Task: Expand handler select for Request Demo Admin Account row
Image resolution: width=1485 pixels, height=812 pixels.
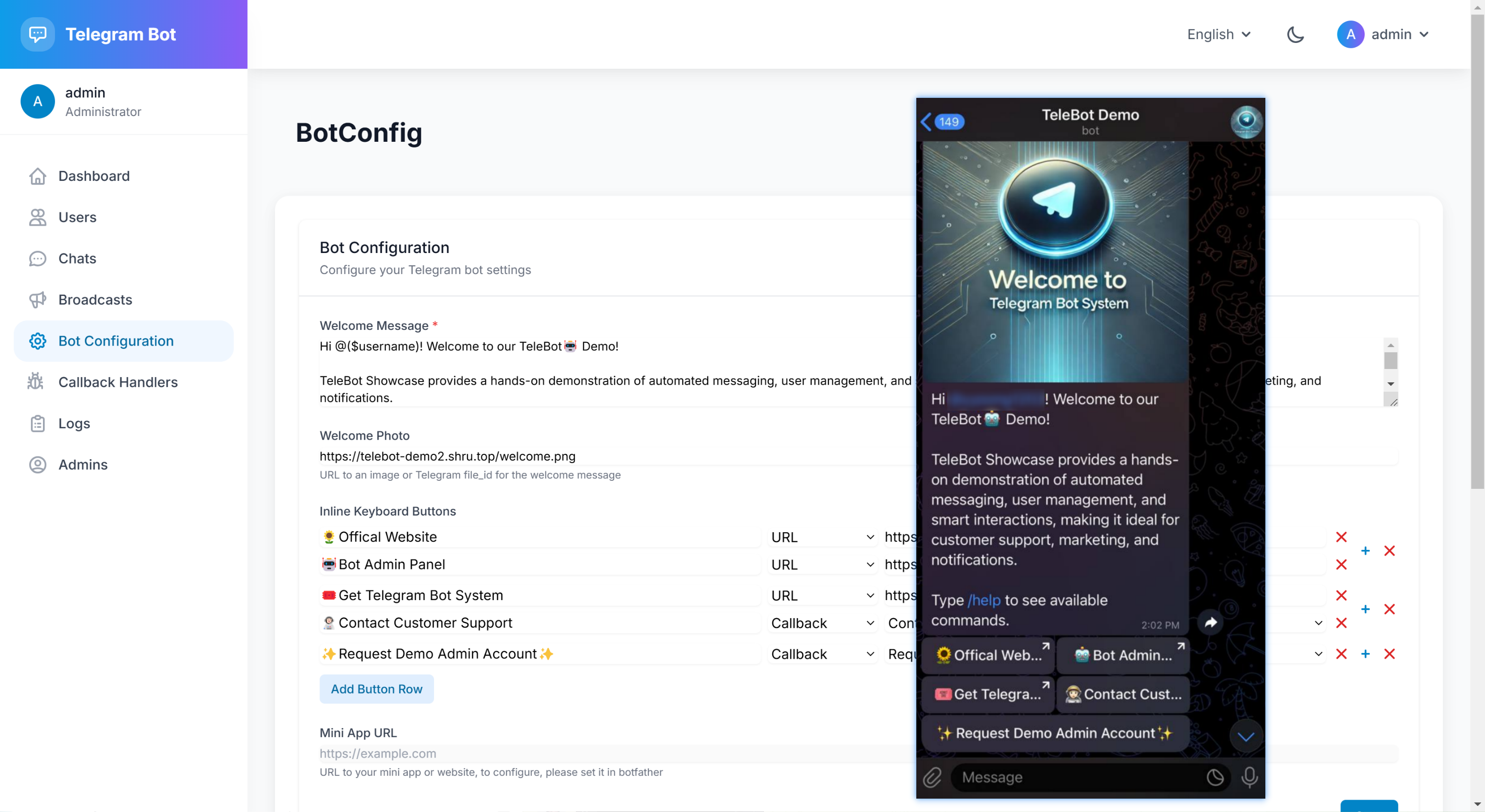Action: click(1318, 654)
